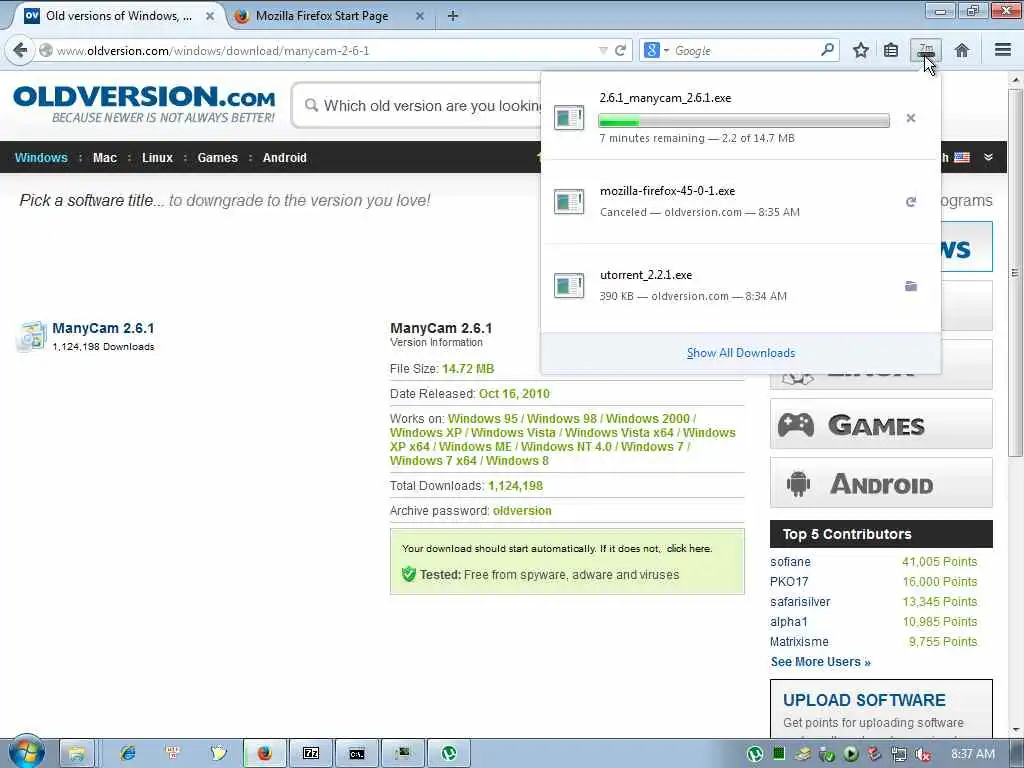Click the ManyCam 2.6.1 program icon

click(31, 336)
